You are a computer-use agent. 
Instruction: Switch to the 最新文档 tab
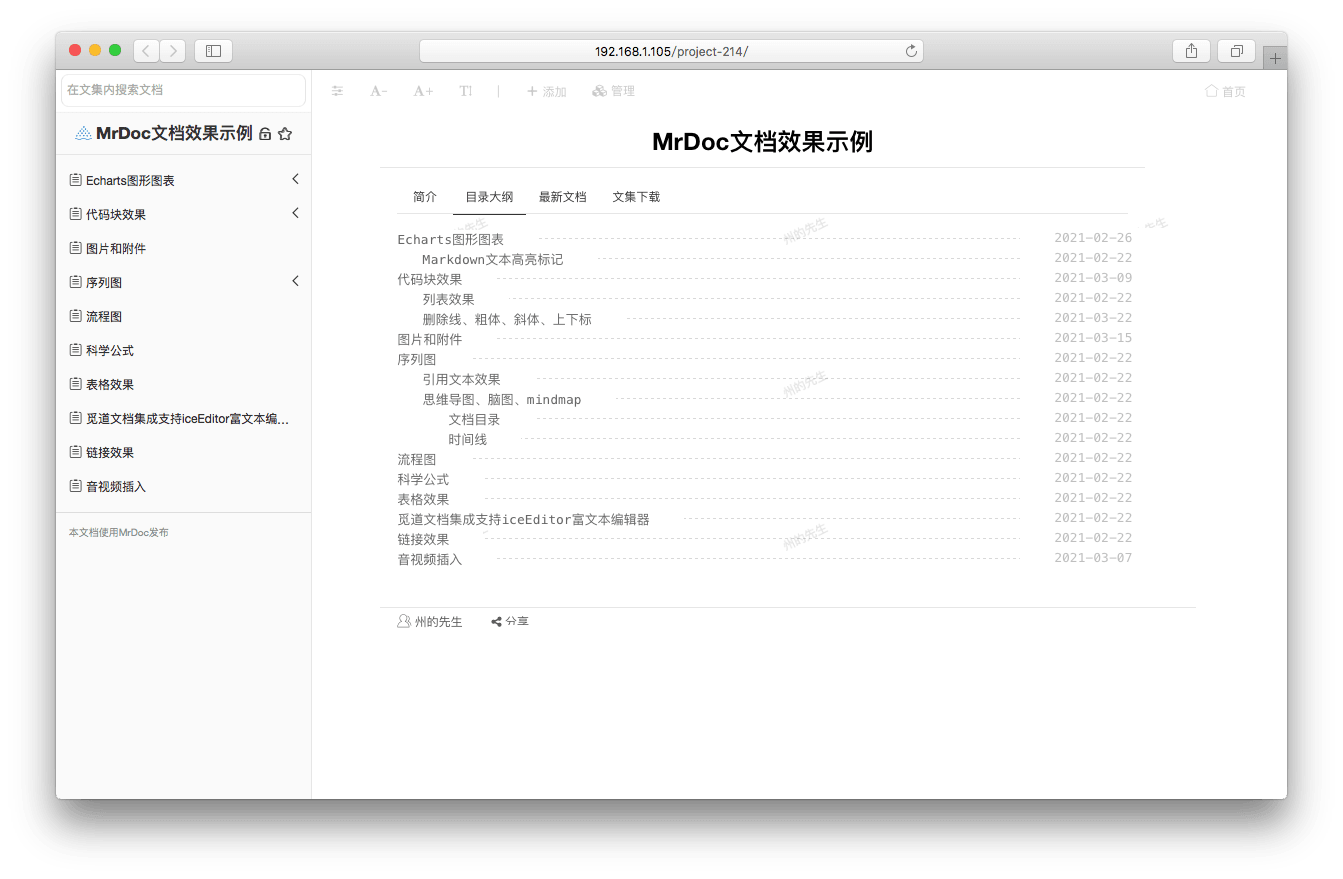pos(563,197)
